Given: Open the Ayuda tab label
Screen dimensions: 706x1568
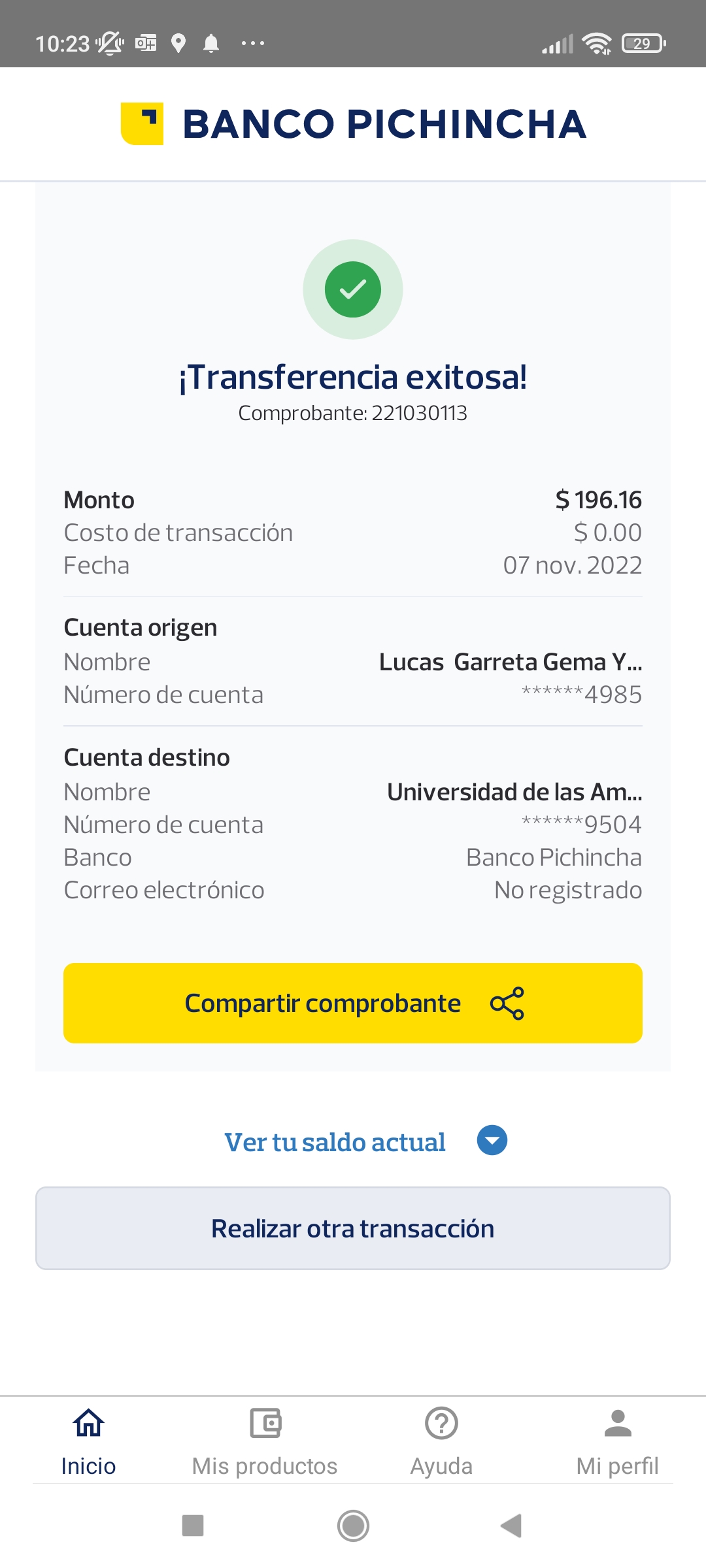Looking at the screenshot, I should pos(441,1466).
